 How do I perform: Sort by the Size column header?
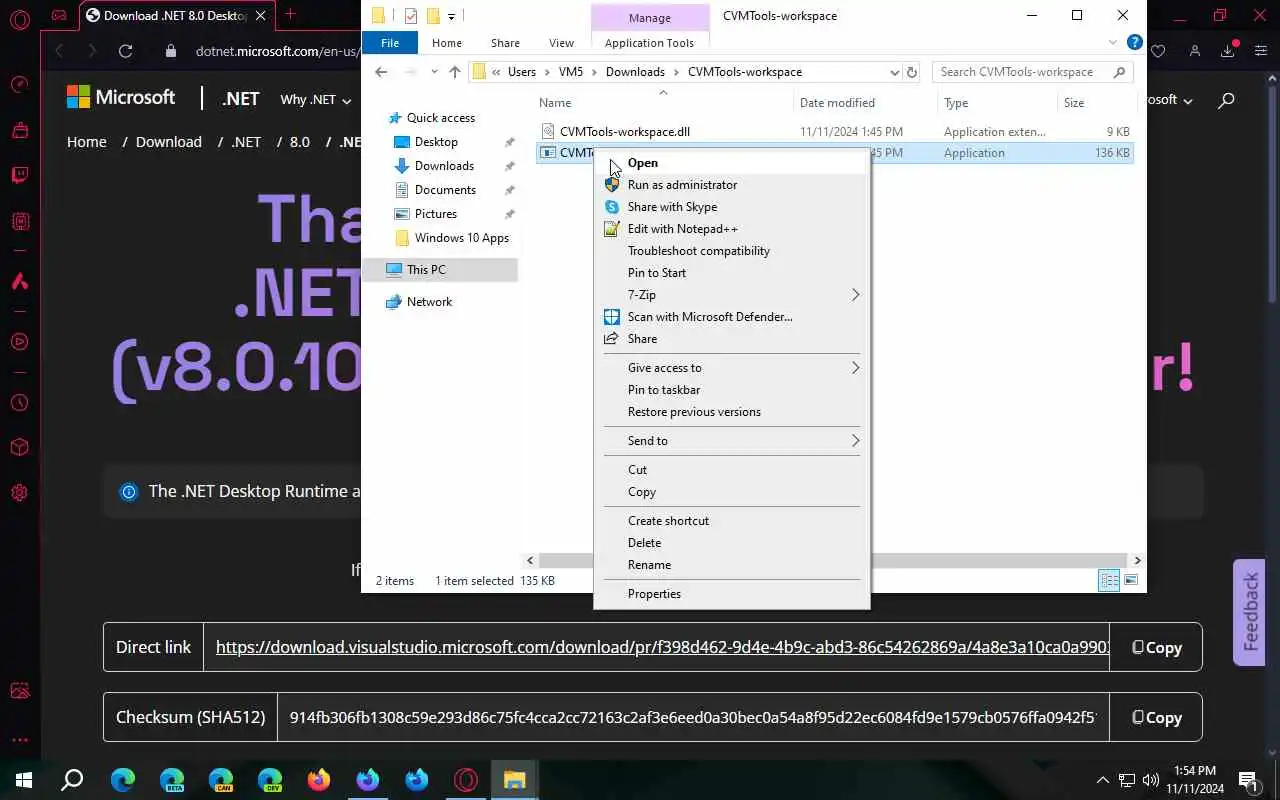(1074, 102)
